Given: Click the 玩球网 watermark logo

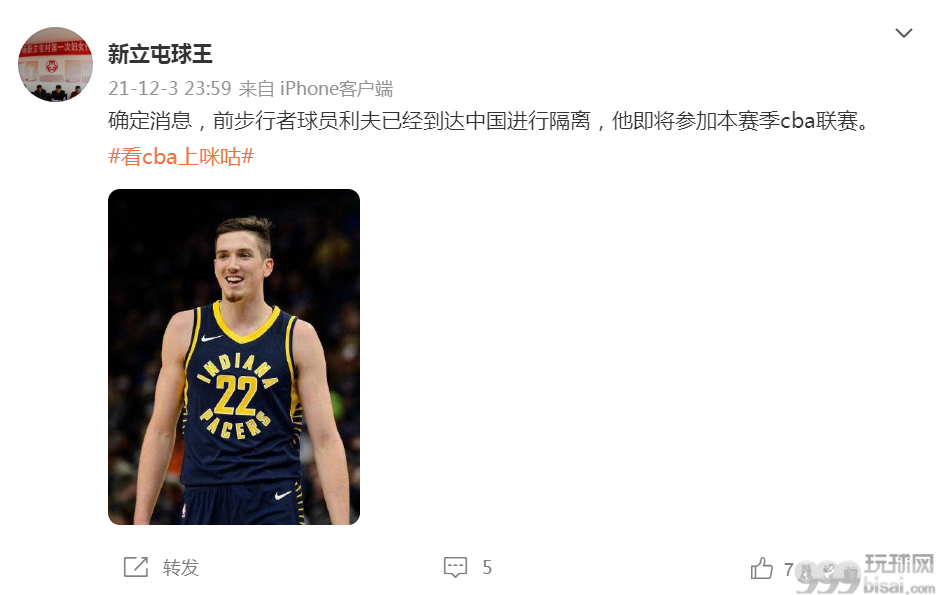Looking at the screenshot, I should pos(899,563).
